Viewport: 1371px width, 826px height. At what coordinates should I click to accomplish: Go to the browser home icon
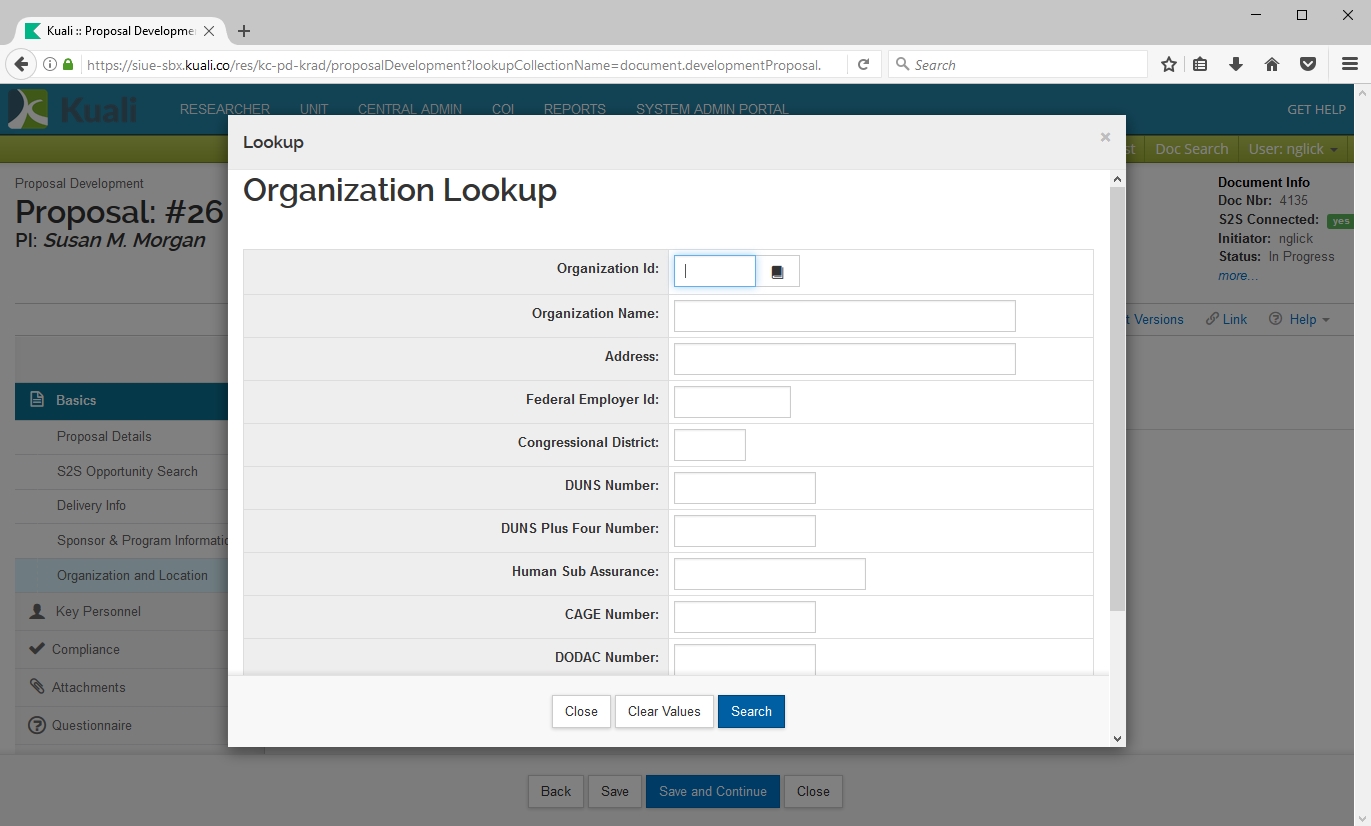coord(1272,65)
